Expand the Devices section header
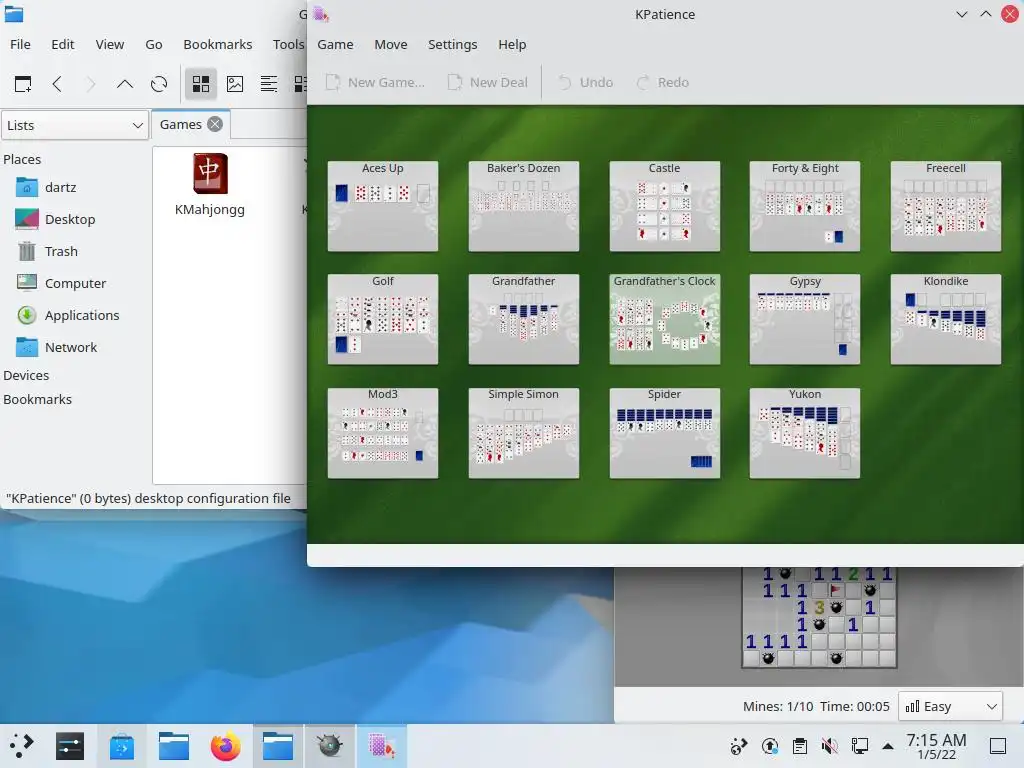The image size is (1024, 768). (x=26, y=376)
